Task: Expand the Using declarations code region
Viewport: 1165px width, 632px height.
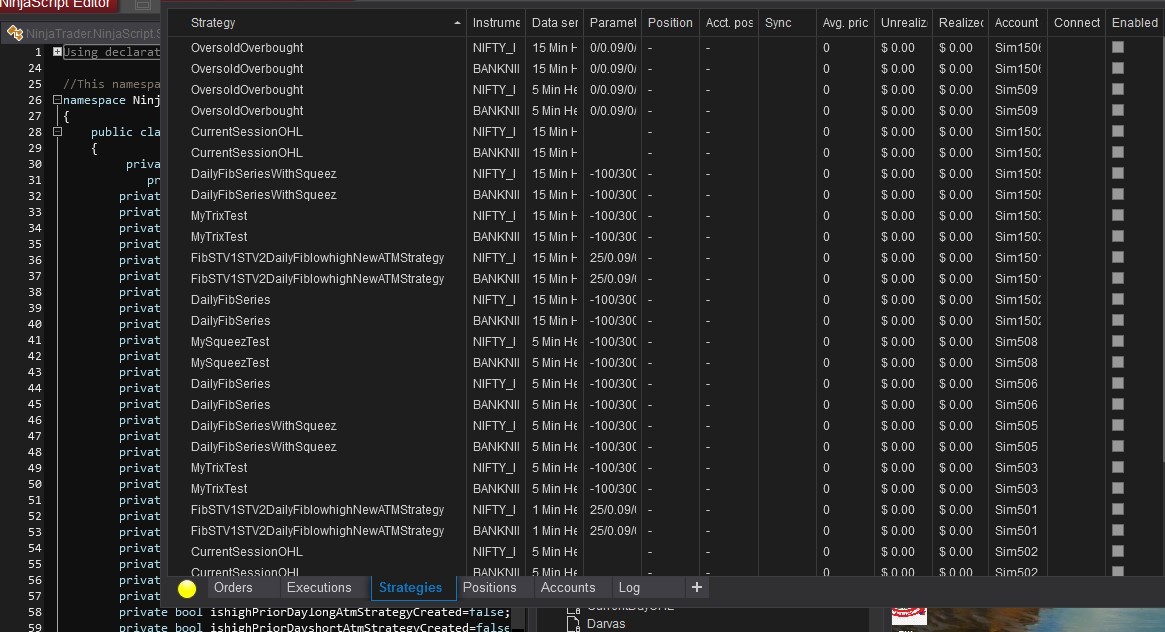Action: [57, 52]
